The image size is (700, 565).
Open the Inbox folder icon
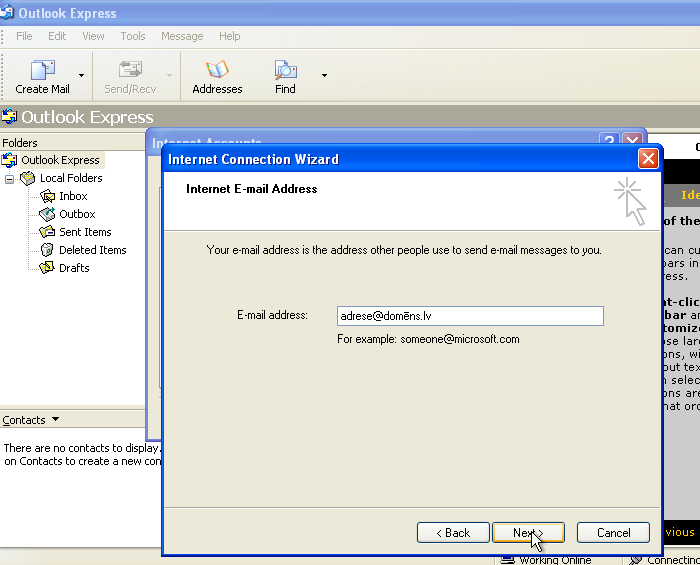(47, 196)
